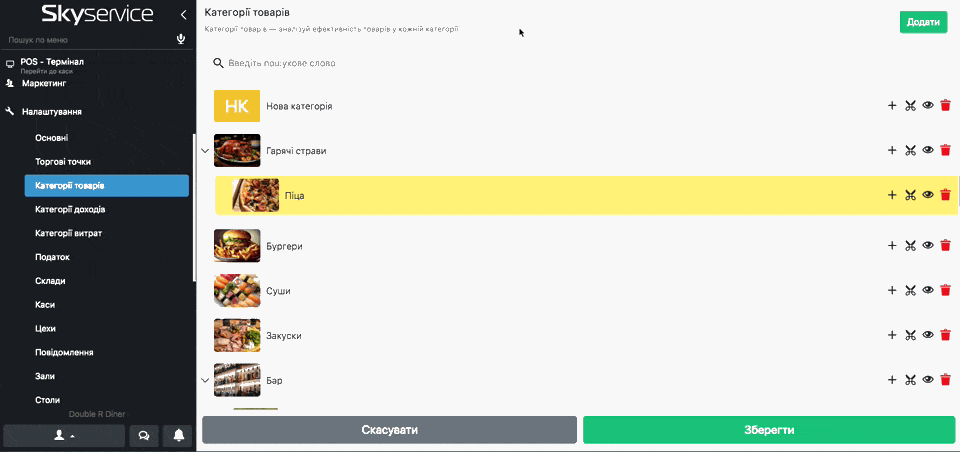This screenshot has height=452, width=960.
Task: Open the chat bubbles icon in sidebar
Action: [144, 435]
